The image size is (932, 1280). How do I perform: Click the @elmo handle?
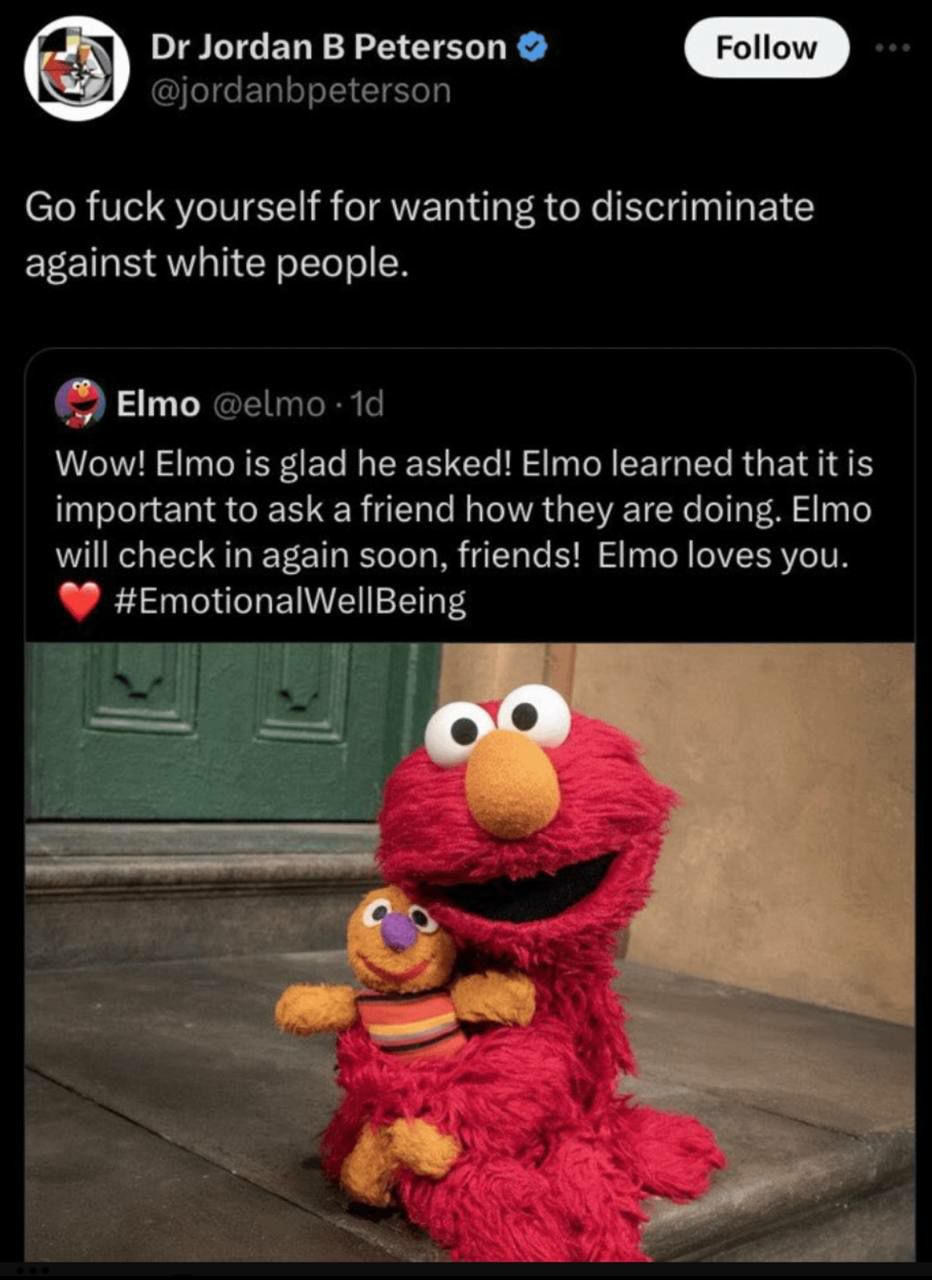[x=266, y=404]
